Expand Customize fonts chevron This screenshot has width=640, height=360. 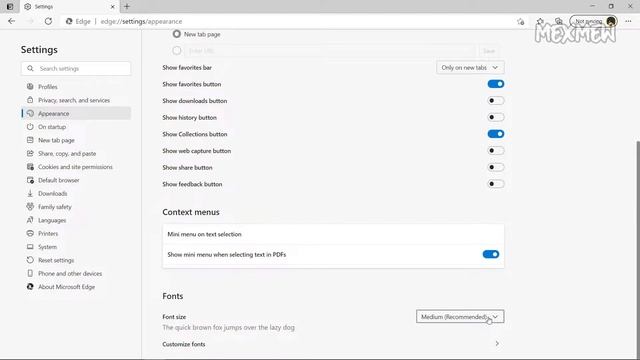tap(497, 344)
